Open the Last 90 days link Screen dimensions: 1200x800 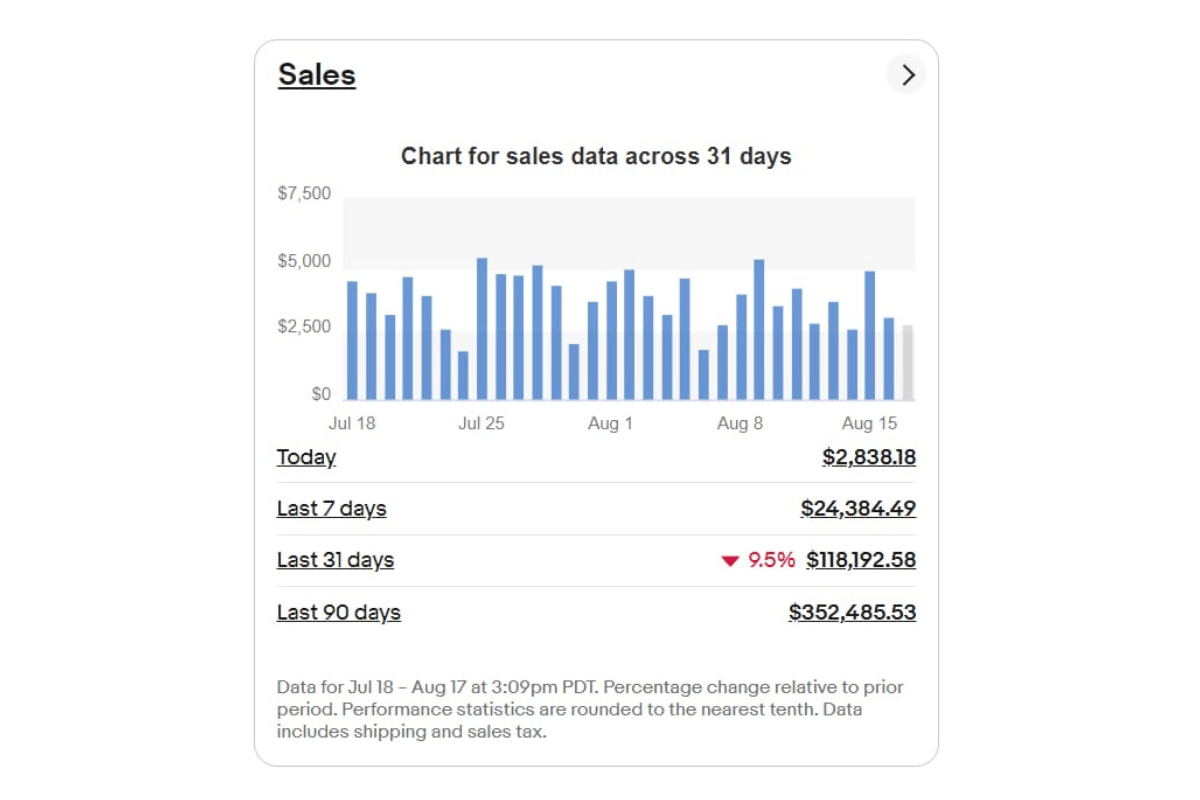(338, 612)
